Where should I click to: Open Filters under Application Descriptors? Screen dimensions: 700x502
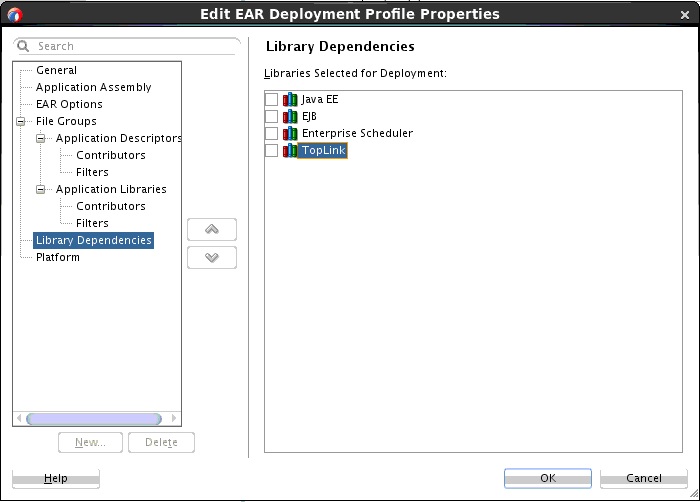(92, 172)
